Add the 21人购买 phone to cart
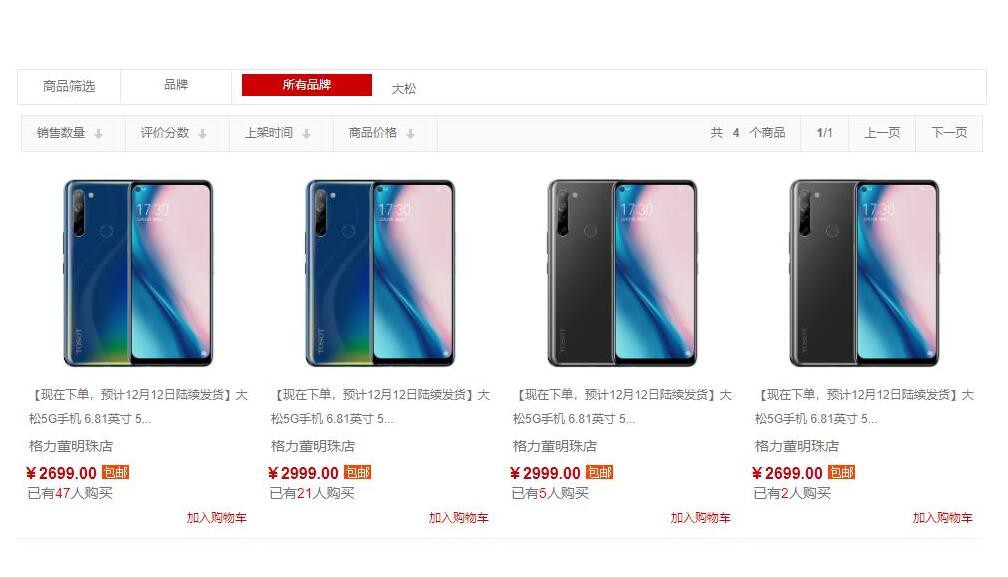 coord(458,517)
